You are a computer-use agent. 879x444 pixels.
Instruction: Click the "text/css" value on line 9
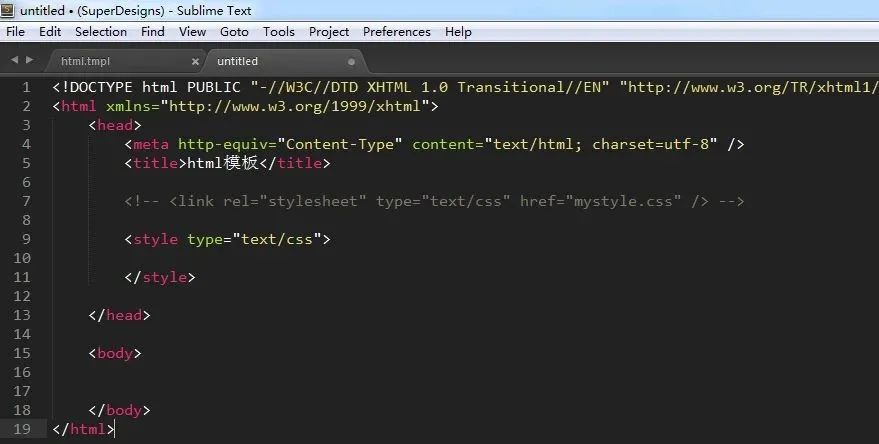[277, 239]
